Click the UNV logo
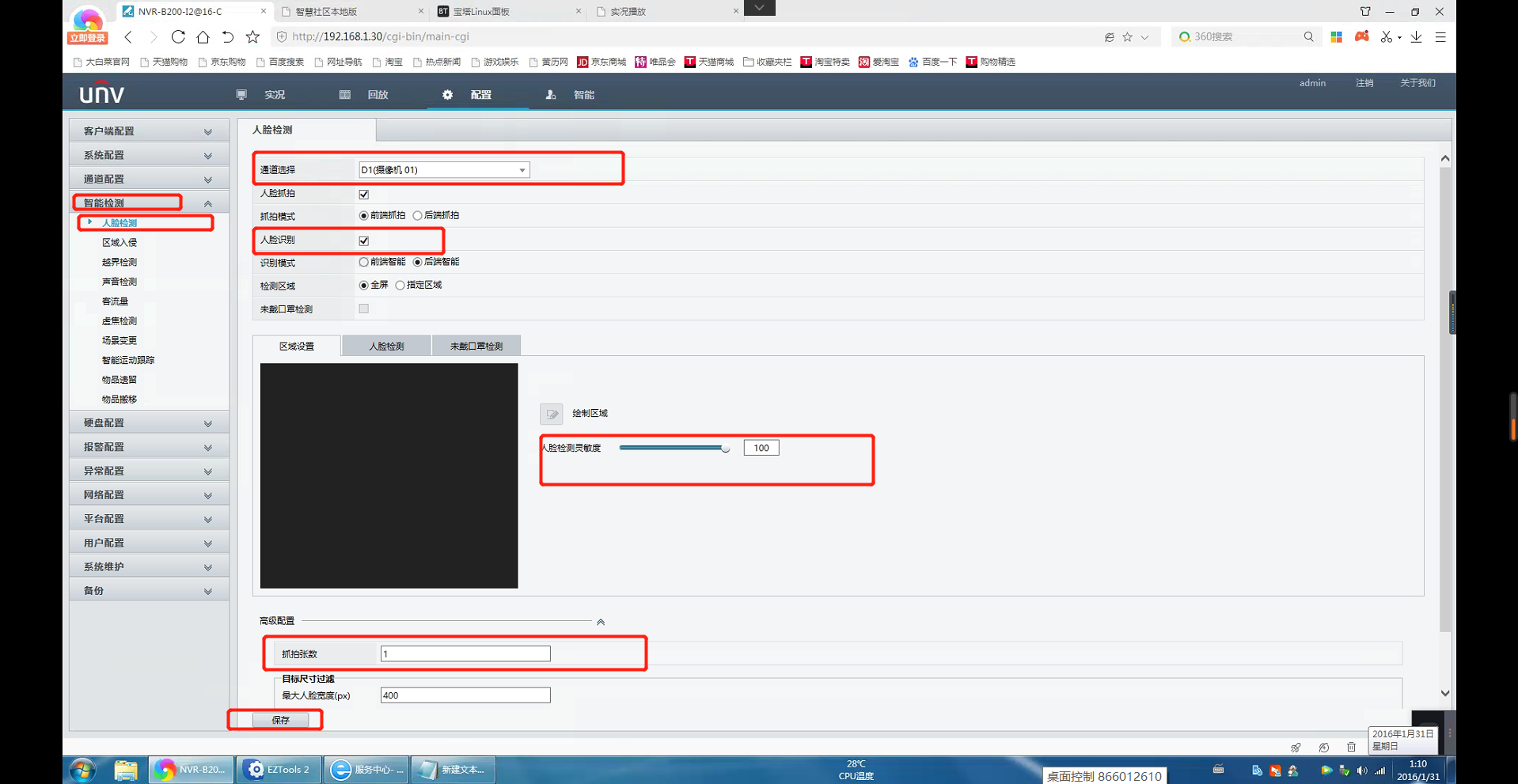The image size is (1518, 784). click(102, 94)
